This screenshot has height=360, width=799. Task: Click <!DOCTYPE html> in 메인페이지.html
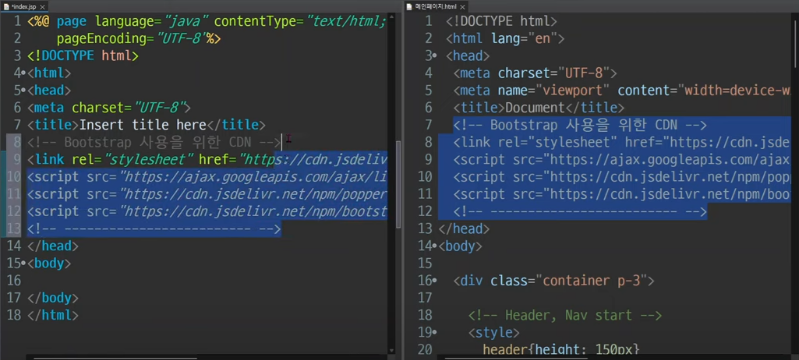click(501, 21)
